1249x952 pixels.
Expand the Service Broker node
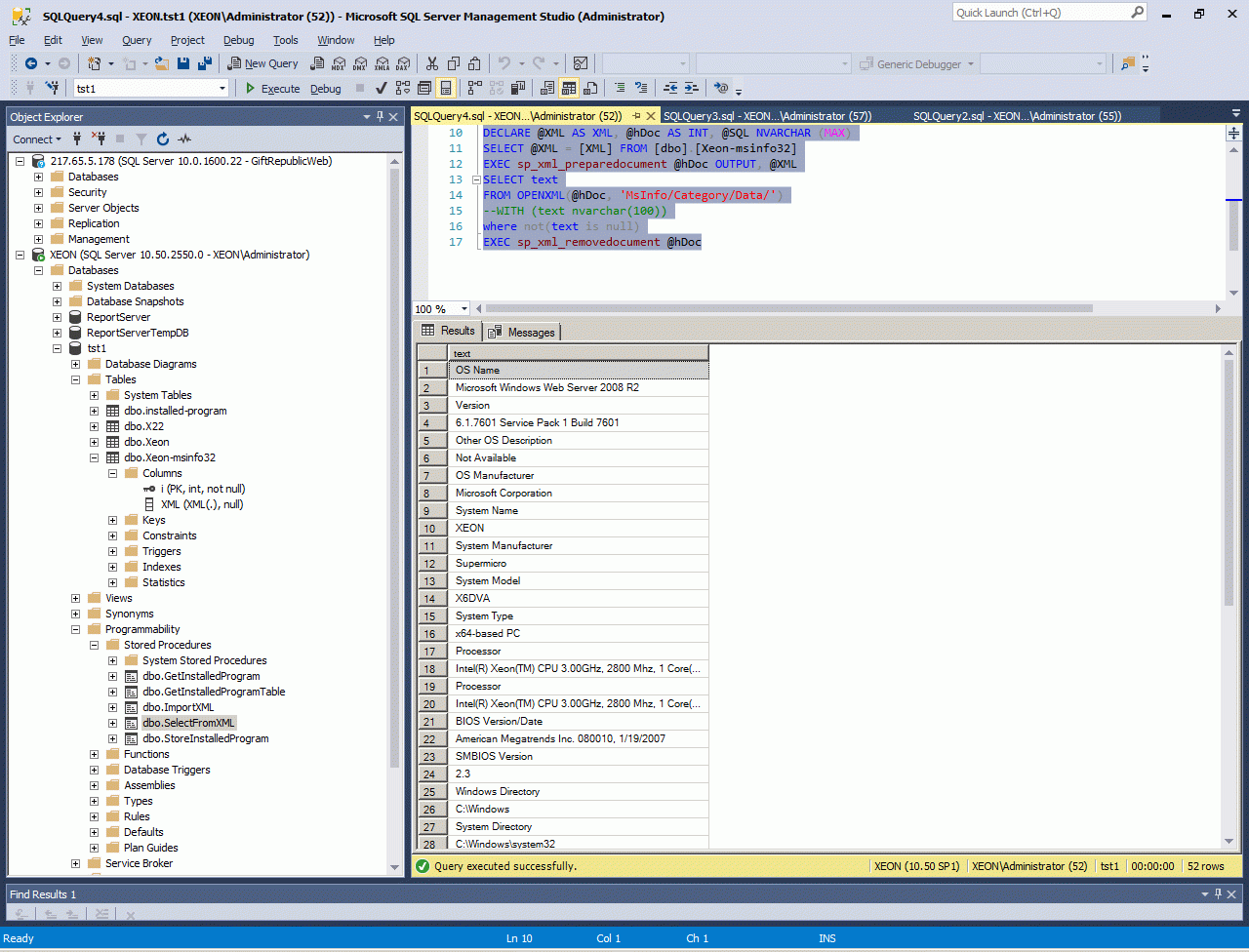click(76, 863)
